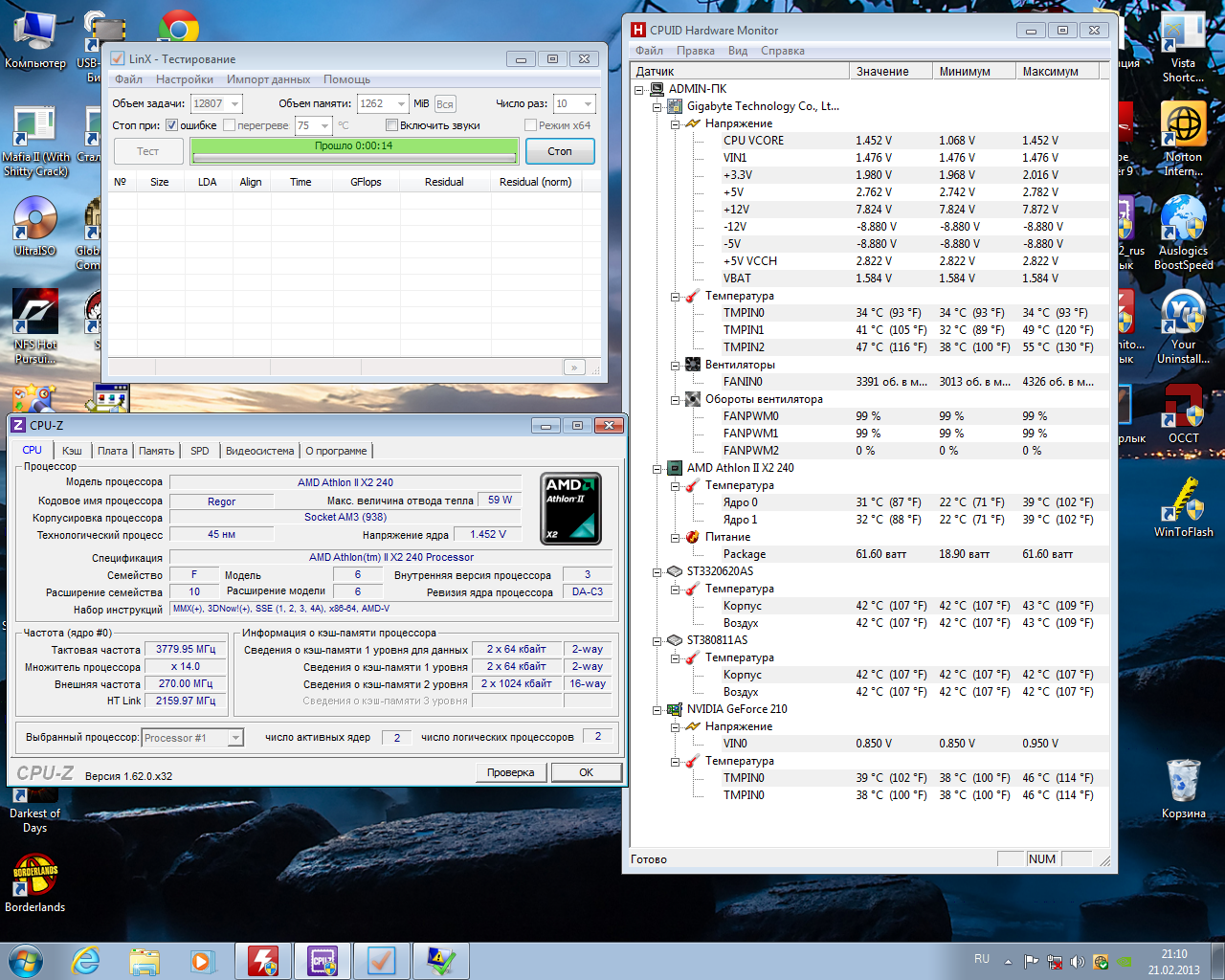Collapse the AMD Athlon II X2 240 node
Screen dimensions: 1225x980
[x=657, y=469]
